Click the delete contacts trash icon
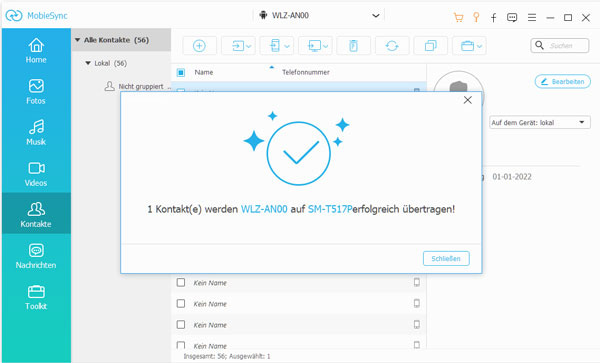 point(353,46)
